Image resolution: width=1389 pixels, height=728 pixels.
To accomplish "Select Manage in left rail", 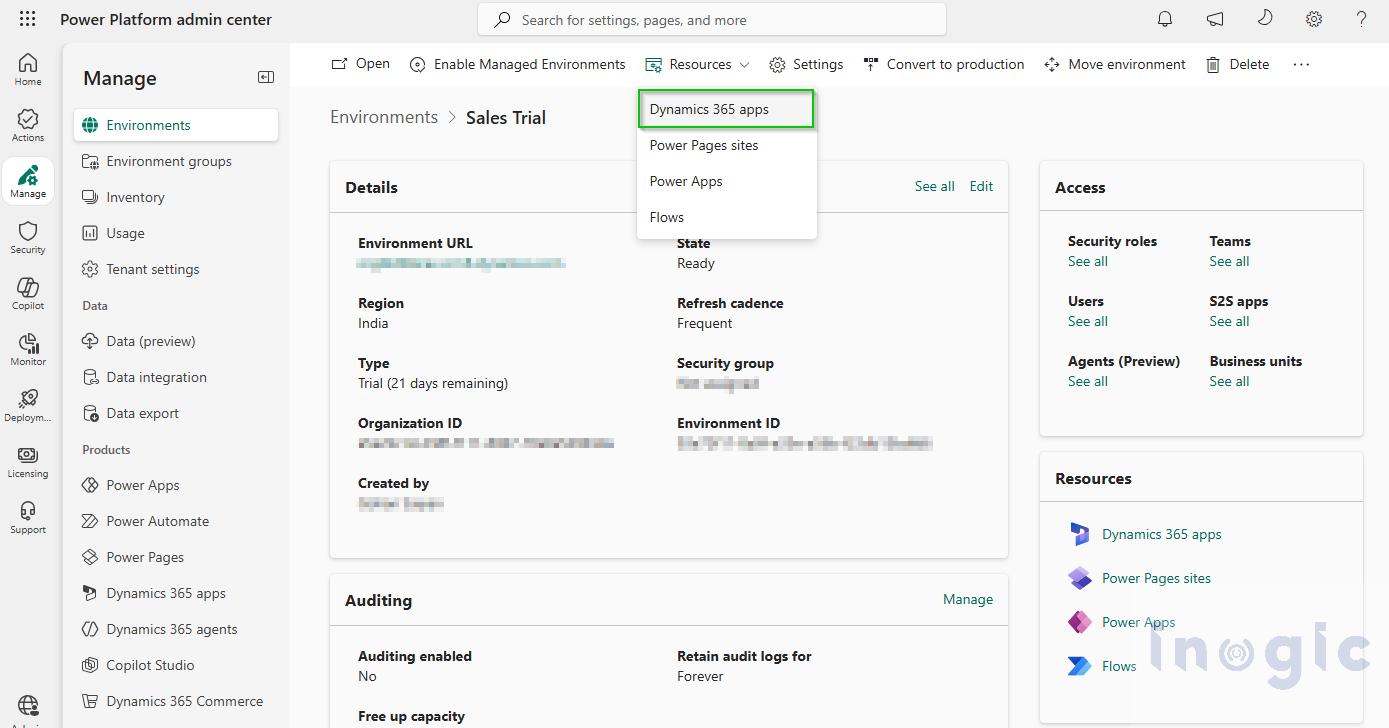I will click(x=28, y=181).
